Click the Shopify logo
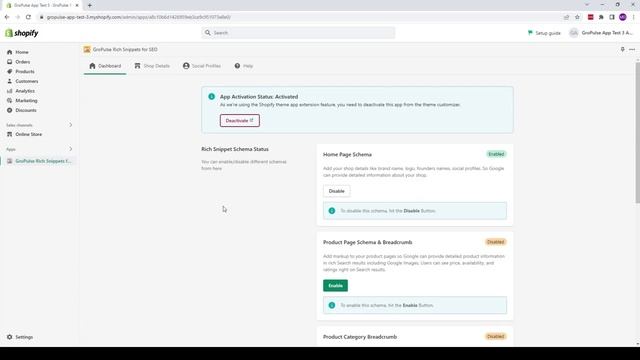640x360 pixels. (x=22, y=33)
